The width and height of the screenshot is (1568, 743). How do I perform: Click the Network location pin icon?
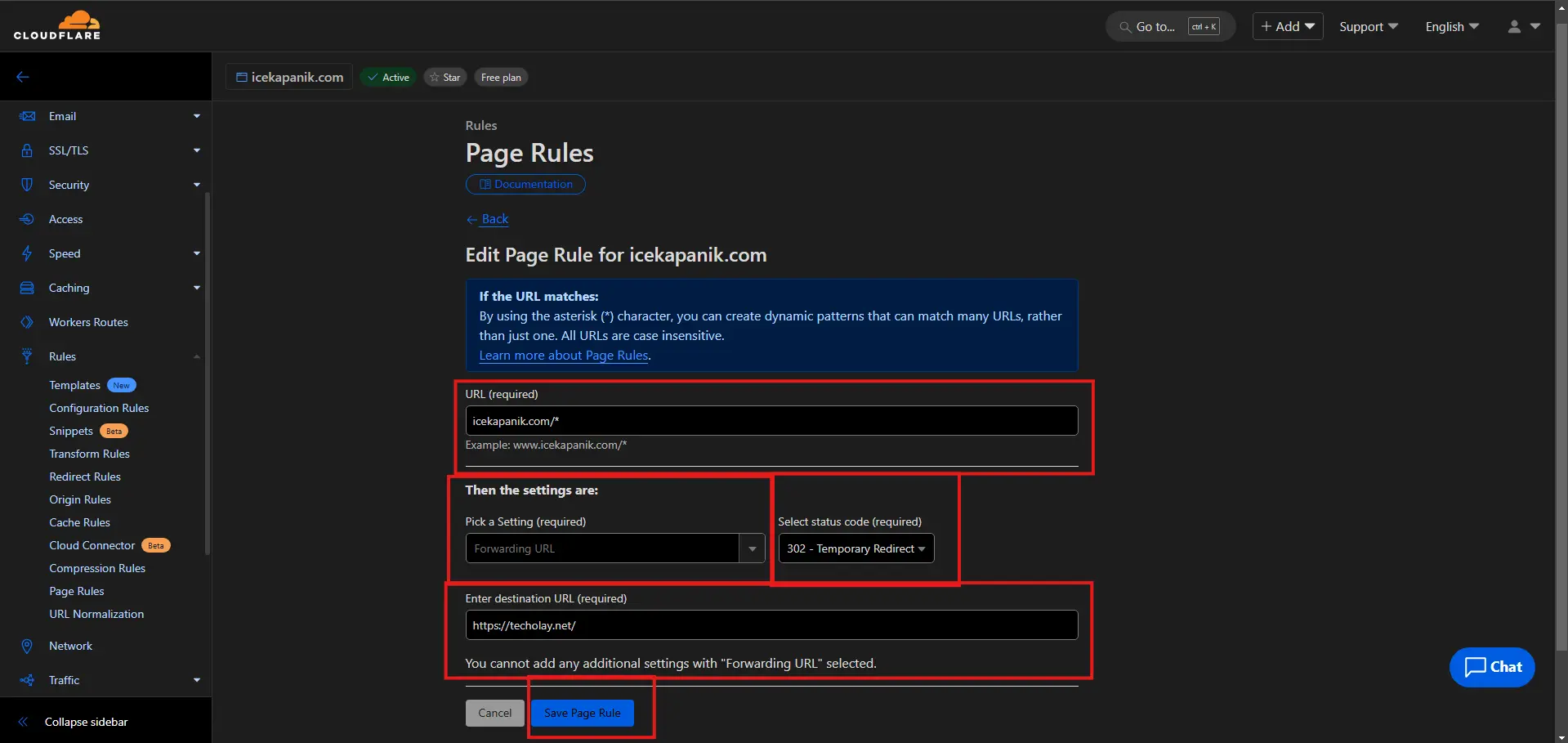tap(27, 646)
